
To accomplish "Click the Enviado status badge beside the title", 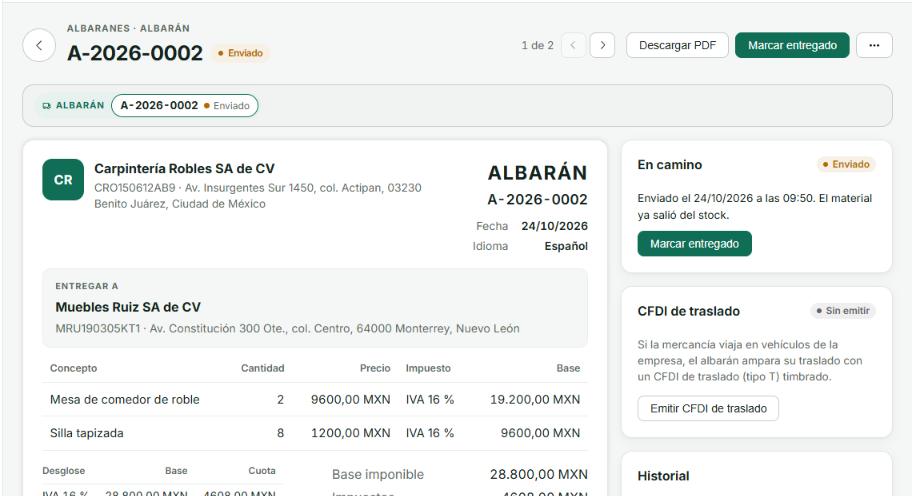I will click(x=240, y=53).
